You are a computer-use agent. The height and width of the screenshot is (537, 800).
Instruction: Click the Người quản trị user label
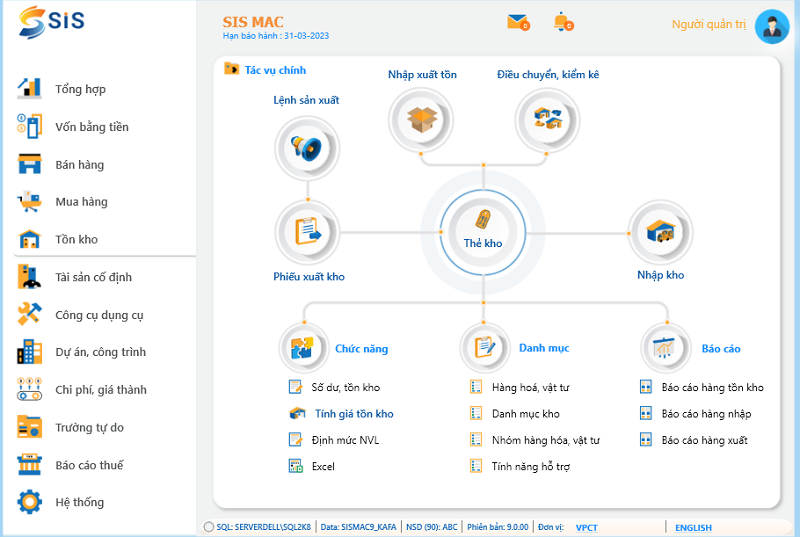pyautogui.click(x=708, y=24)
